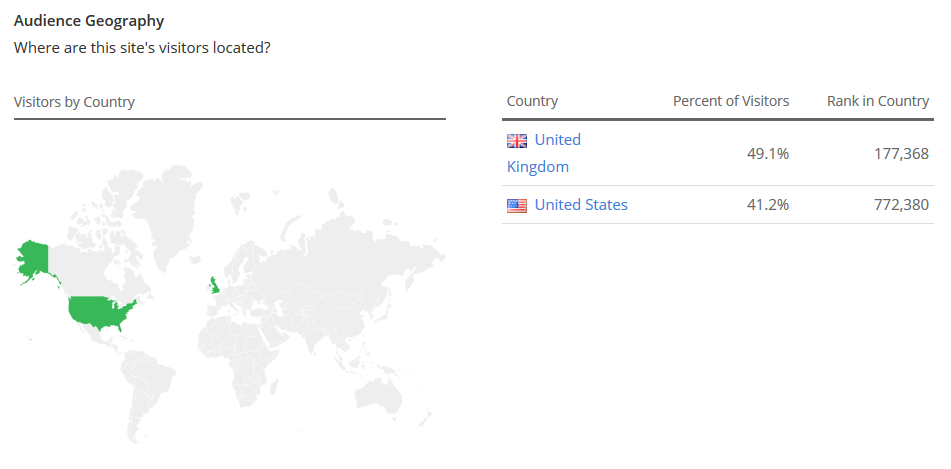951x469 pixels.
Task: Open the United Kingdom country link
Action: click(543, 153)
